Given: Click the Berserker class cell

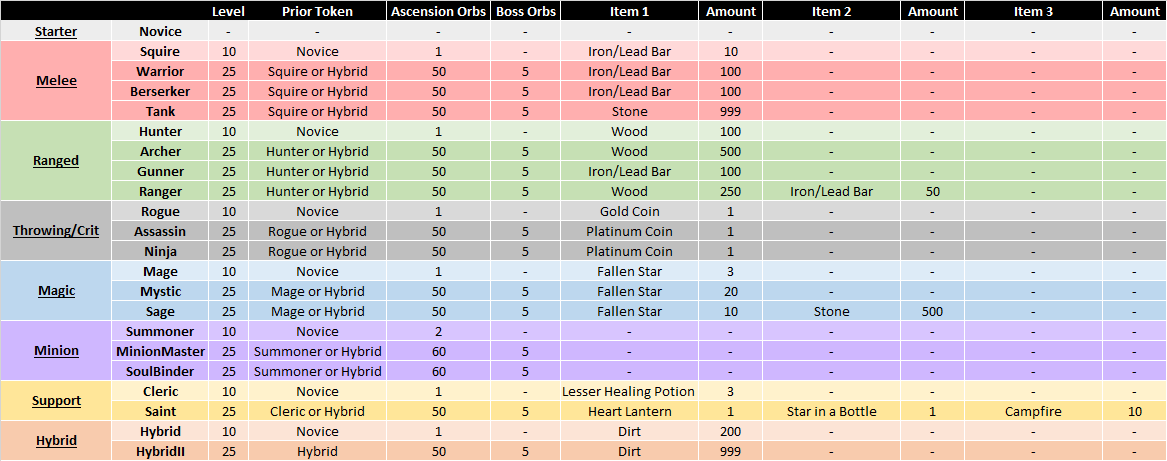Looking at the screenshot, I should point(161,92).
